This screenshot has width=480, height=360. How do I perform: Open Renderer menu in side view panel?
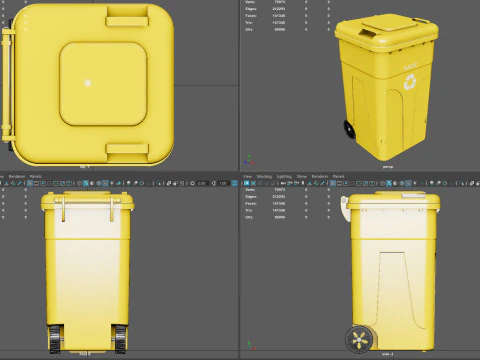(320, 176)
